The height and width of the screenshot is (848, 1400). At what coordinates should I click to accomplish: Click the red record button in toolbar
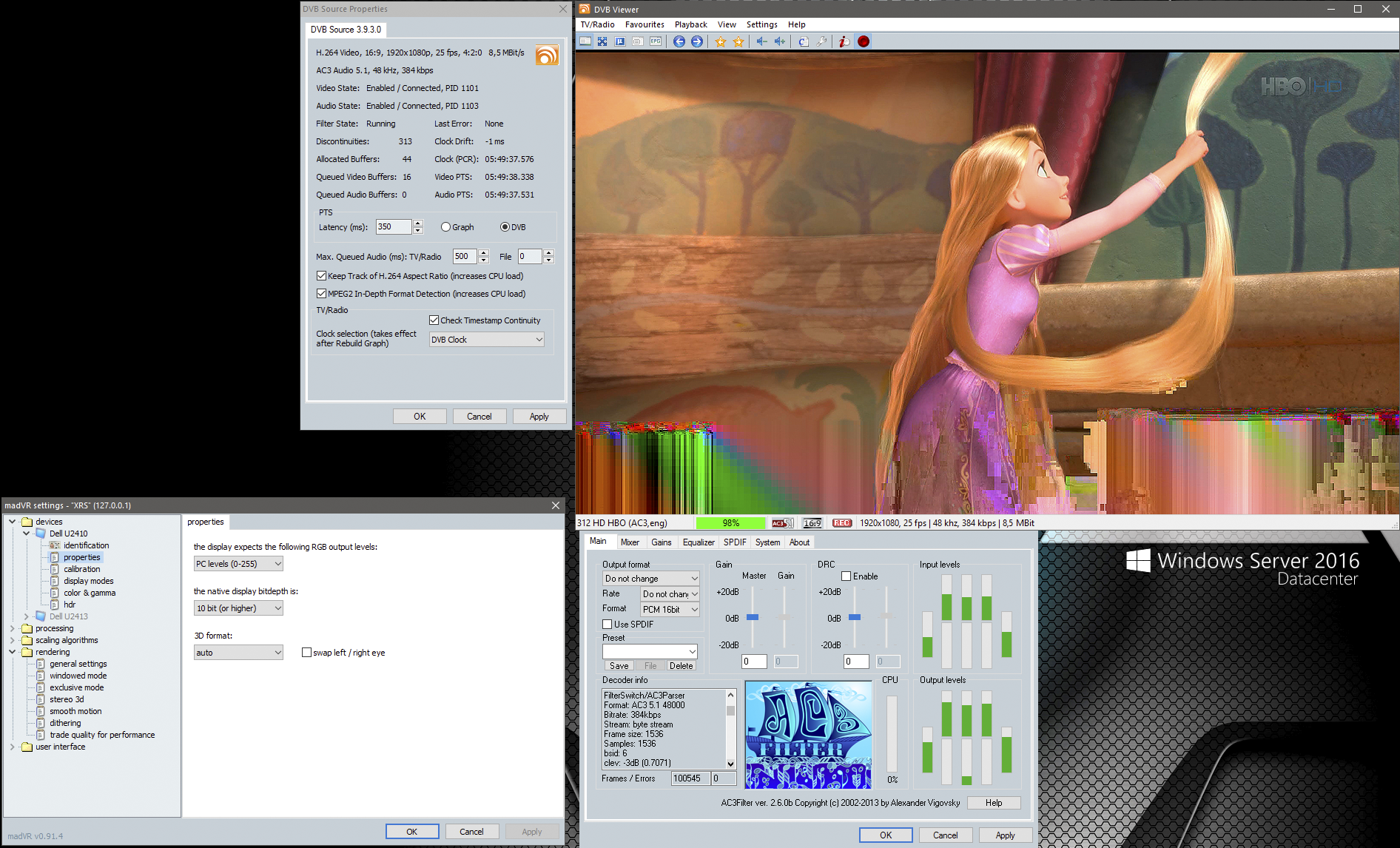(x=863, y=41)
